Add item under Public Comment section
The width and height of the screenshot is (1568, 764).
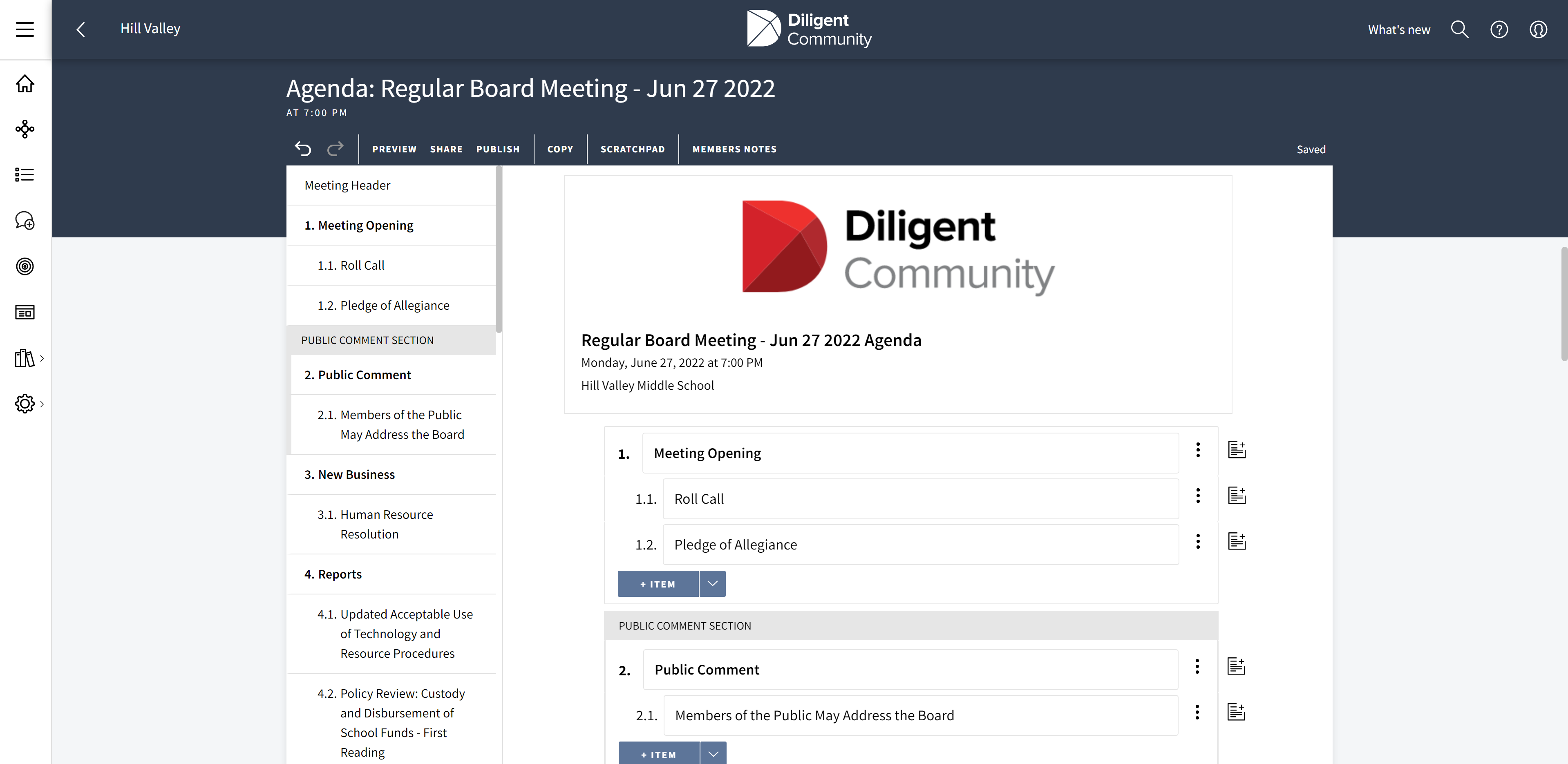[x=659, y=754]
